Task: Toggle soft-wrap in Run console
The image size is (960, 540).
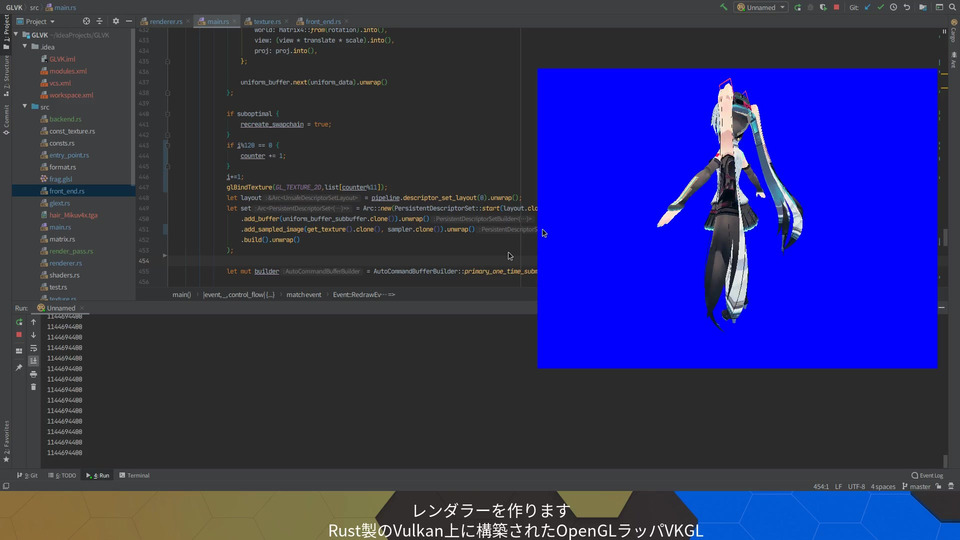Action: 34,348
